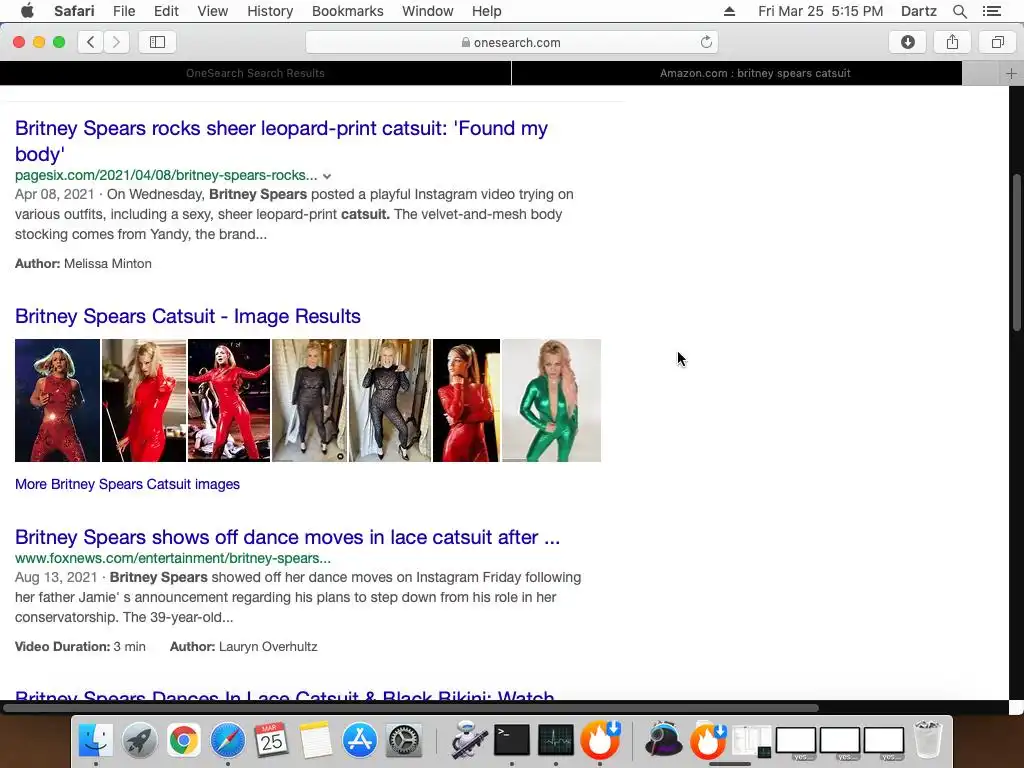Expand the pagesix.com URL dropdown arrow
The image size is (1024, 768).
click(327, 176)
